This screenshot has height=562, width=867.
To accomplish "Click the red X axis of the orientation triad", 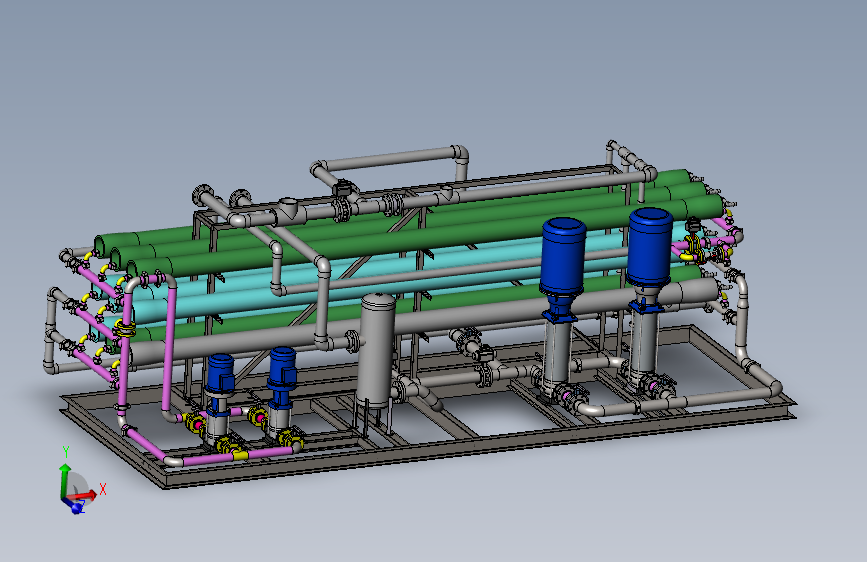I will pos(82,495).
